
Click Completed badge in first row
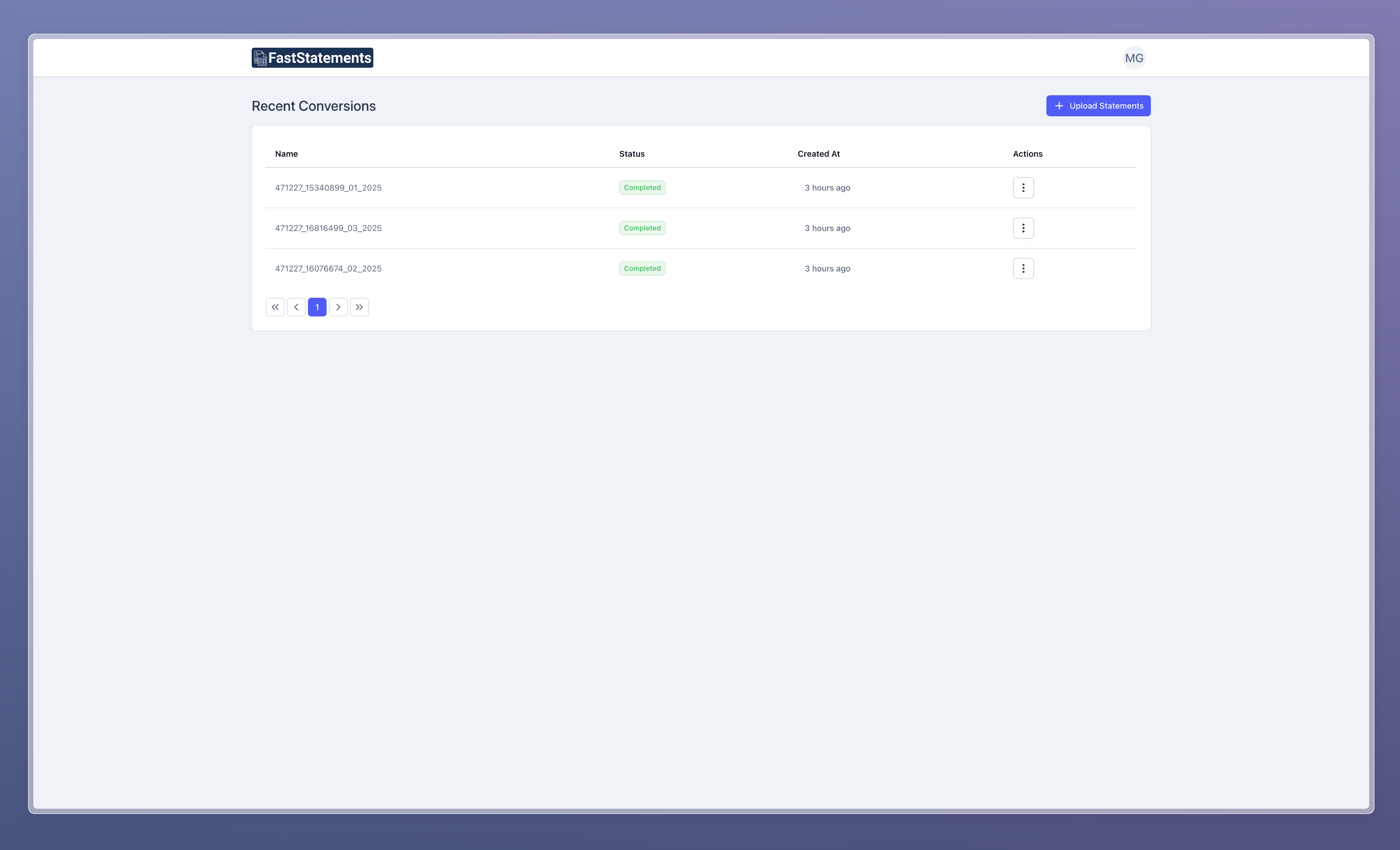coord(642,188)
